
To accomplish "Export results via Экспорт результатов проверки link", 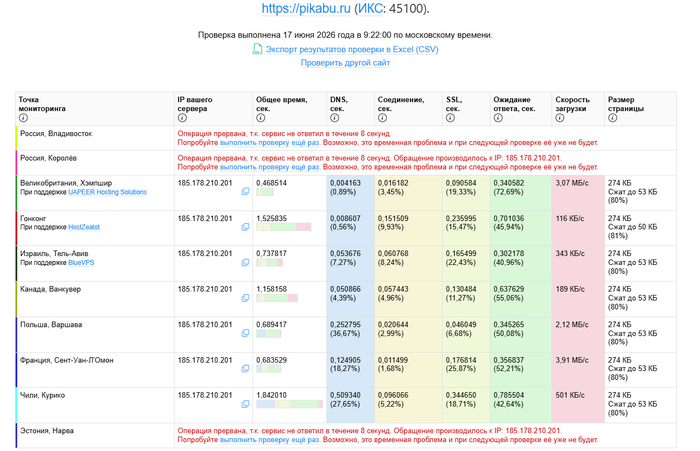I will click(352, 49).
